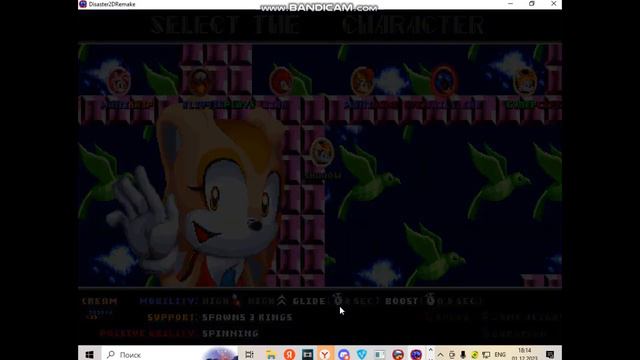Select the pink Amy character portrait

(x=119, y=81)
